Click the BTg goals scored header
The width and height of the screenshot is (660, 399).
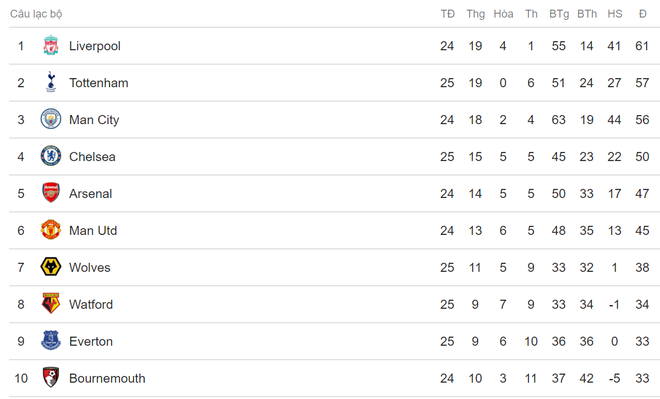point(559,14)
